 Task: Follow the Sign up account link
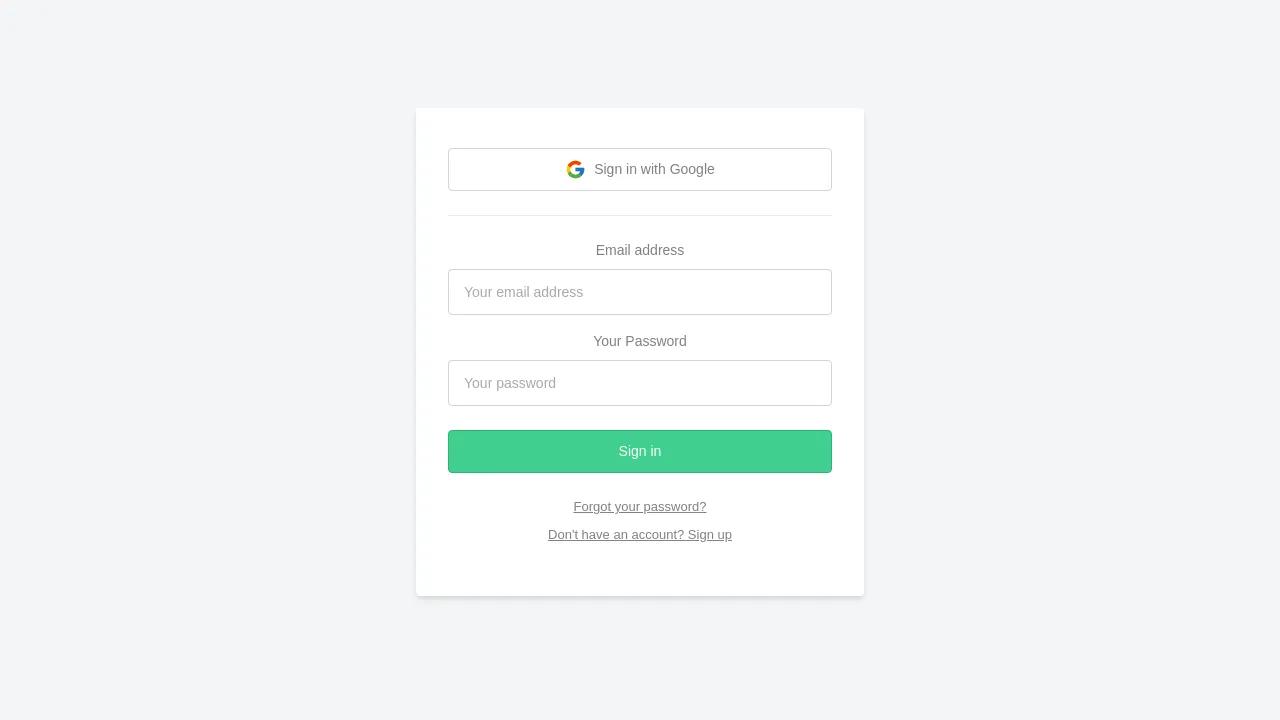click(640, 535)
